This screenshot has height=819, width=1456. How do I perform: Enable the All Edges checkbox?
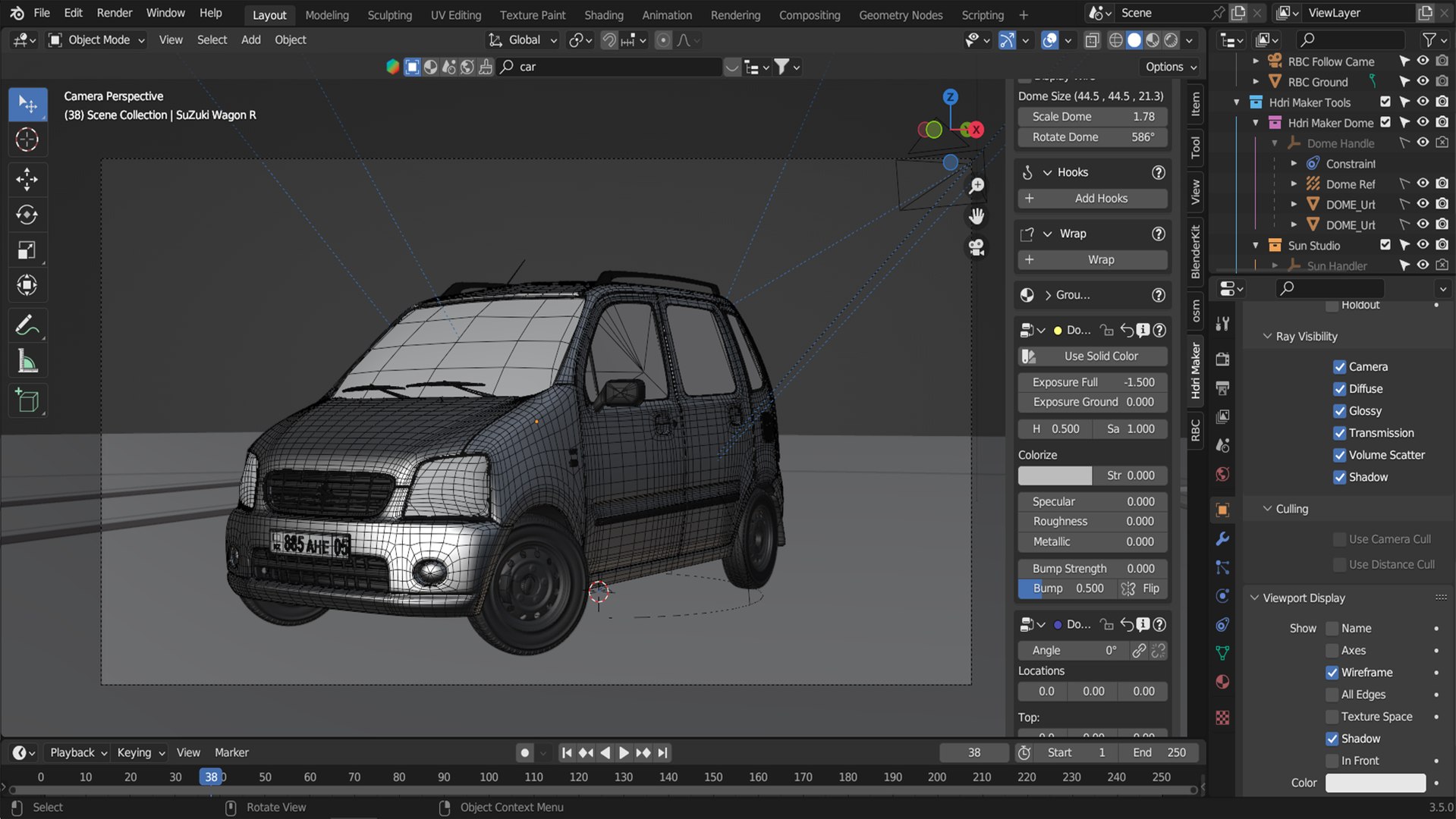click(1332, 695)
